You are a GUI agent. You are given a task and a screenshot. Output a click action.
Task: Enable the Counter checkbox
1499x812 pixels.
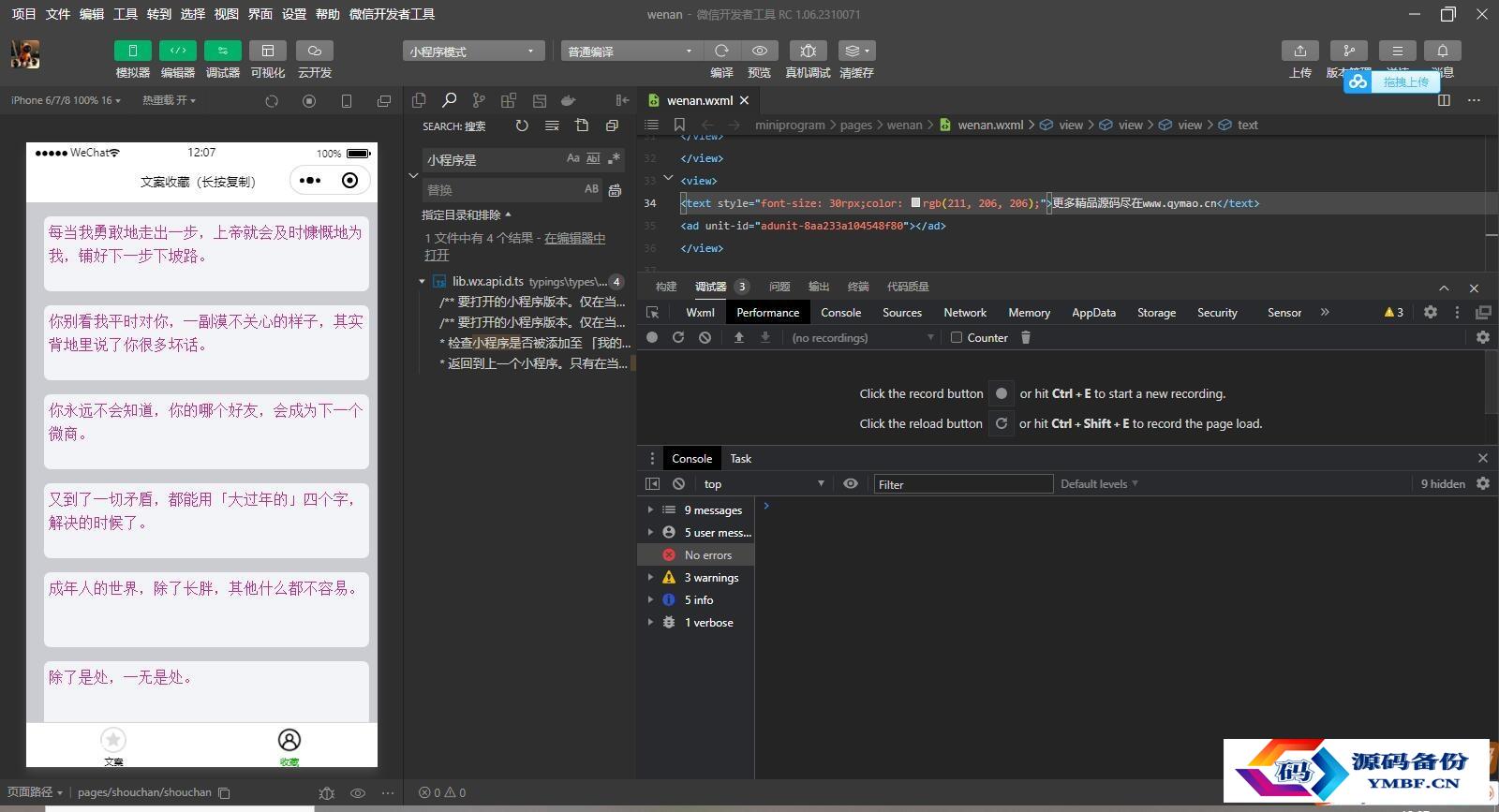(x=957, y=337)
